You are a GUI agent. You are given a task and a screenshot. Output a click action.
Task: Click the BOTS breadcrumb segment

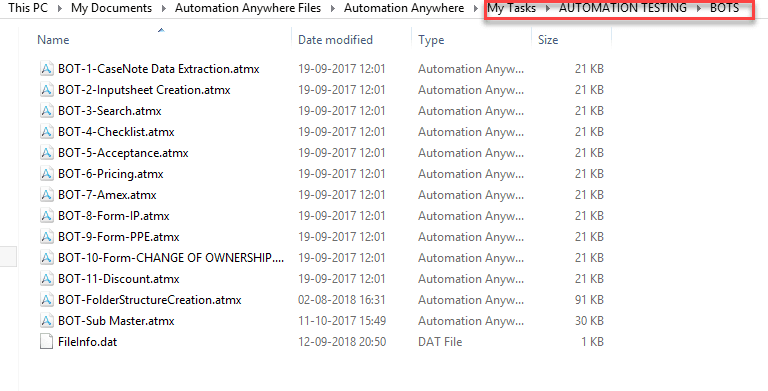(x=724, y=8)
